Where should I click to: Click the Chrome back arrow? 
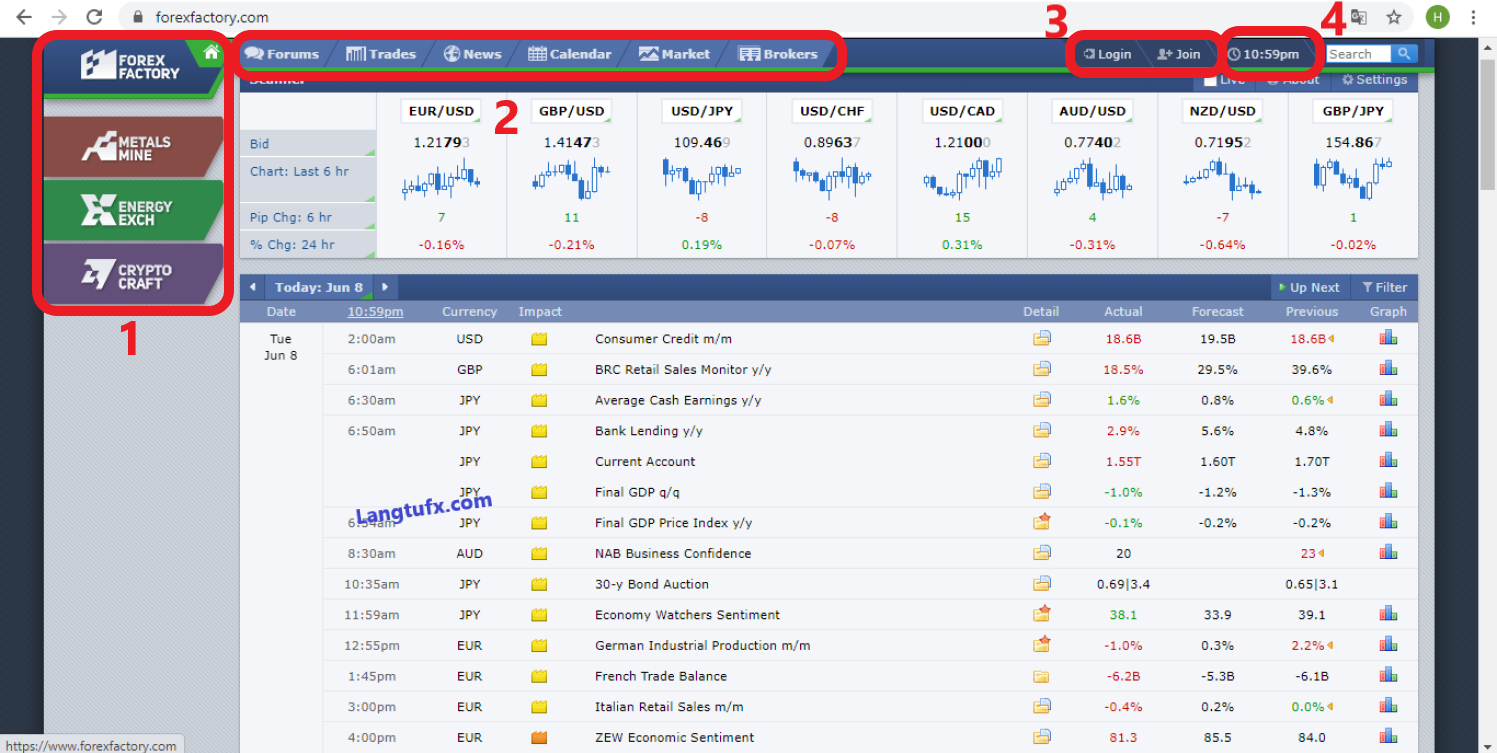point(24,17)
